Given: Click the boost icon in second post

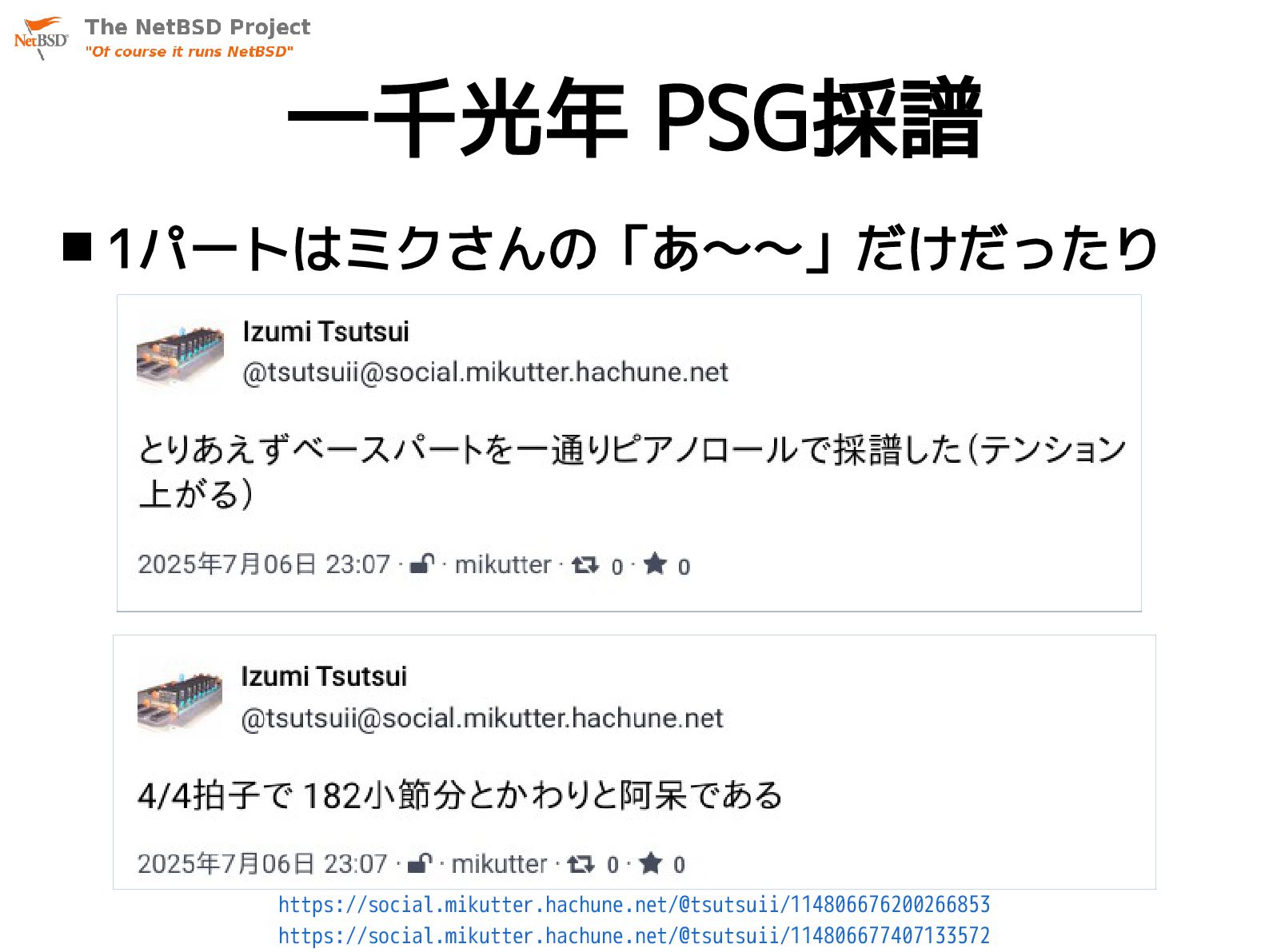Looking at the screenshot, I should point(581,863).
